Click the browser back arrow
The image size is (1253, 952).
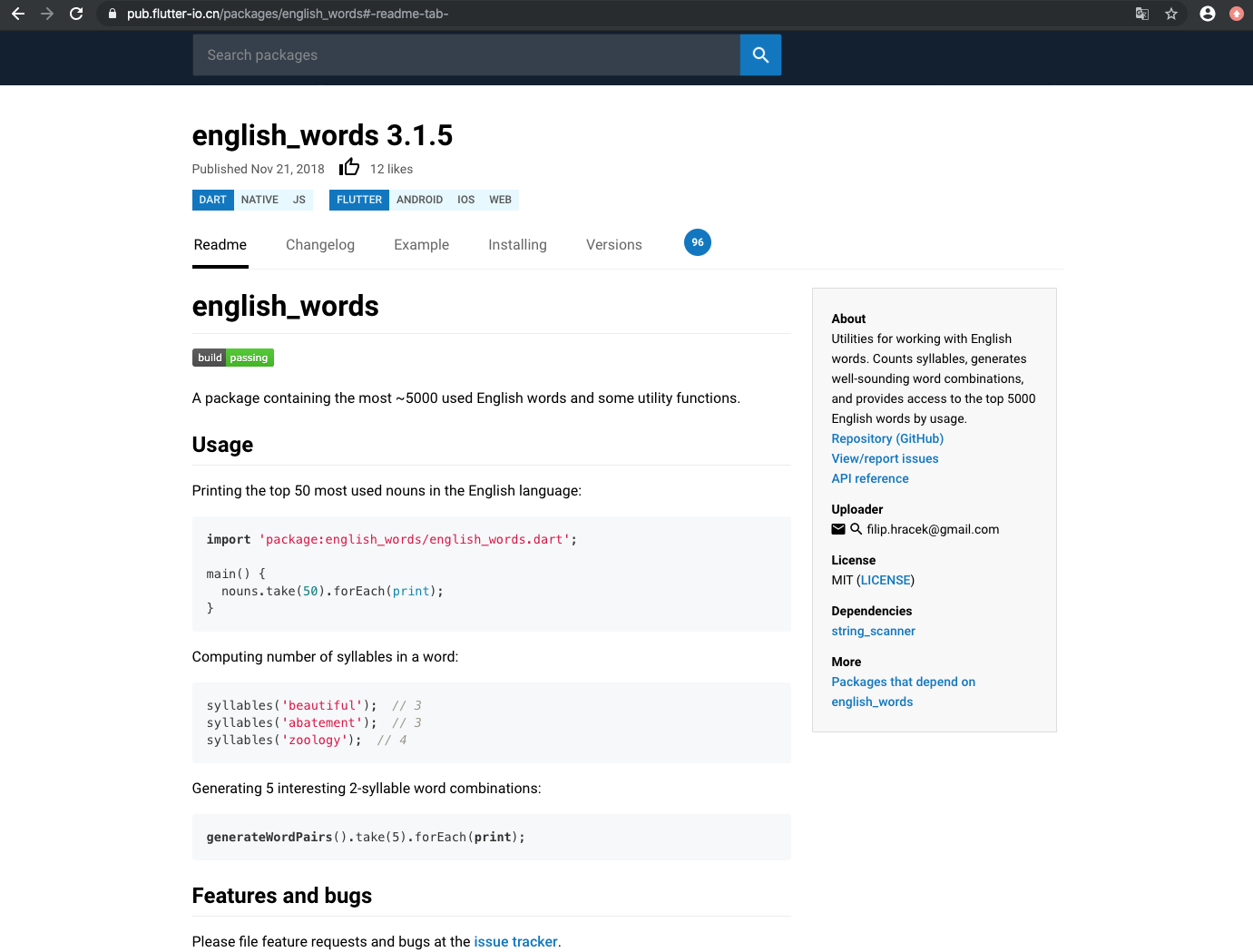(18, 14)
